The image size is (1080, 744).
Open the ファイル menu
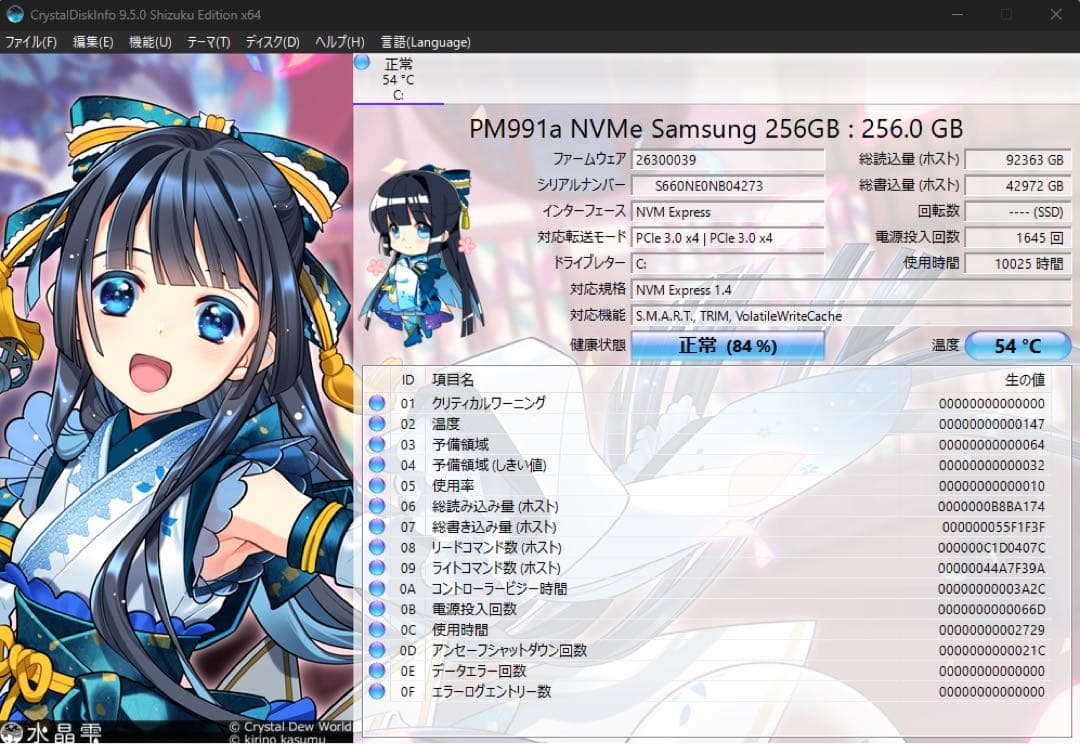30,42
